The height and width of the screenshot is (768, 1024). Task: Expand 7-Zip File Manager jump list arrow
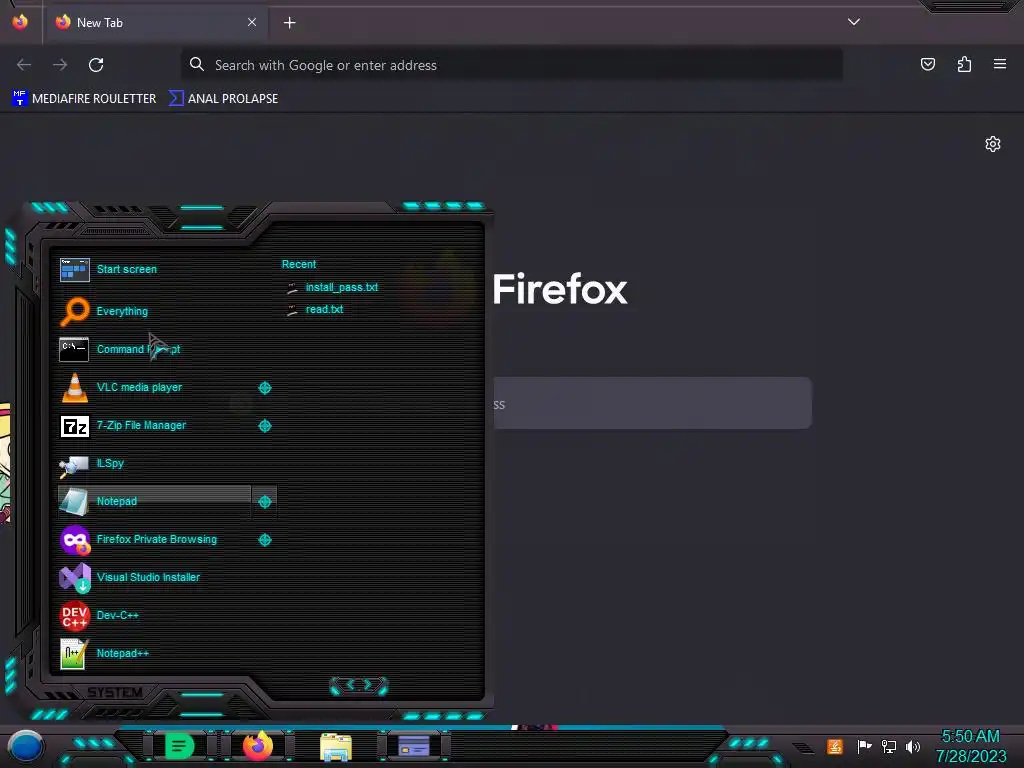(x=264, y=426)
